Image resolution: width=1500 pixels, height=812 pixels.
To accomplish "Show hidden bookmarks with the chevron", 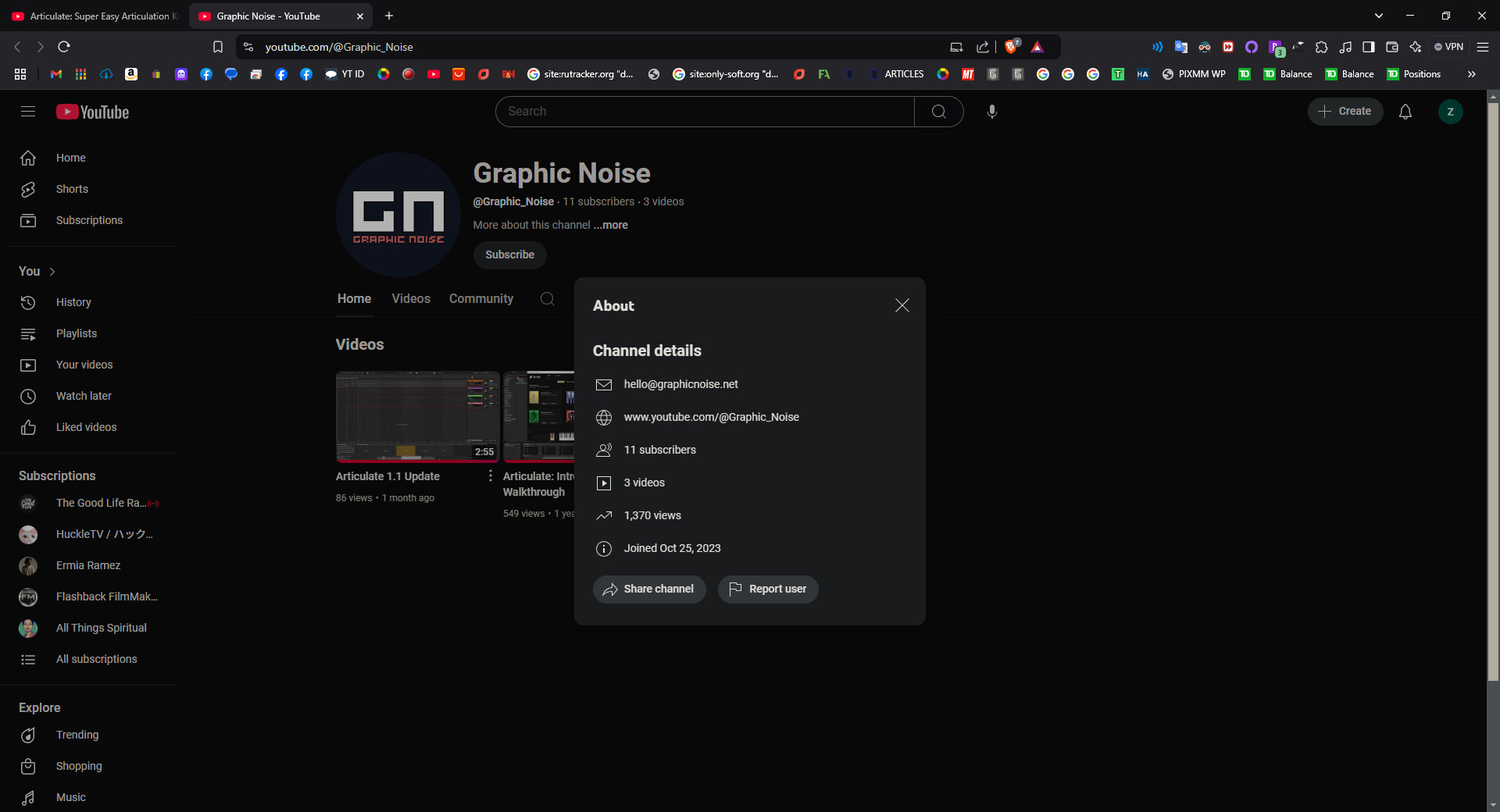I will pyautogui.click(x=1471, y=74).
